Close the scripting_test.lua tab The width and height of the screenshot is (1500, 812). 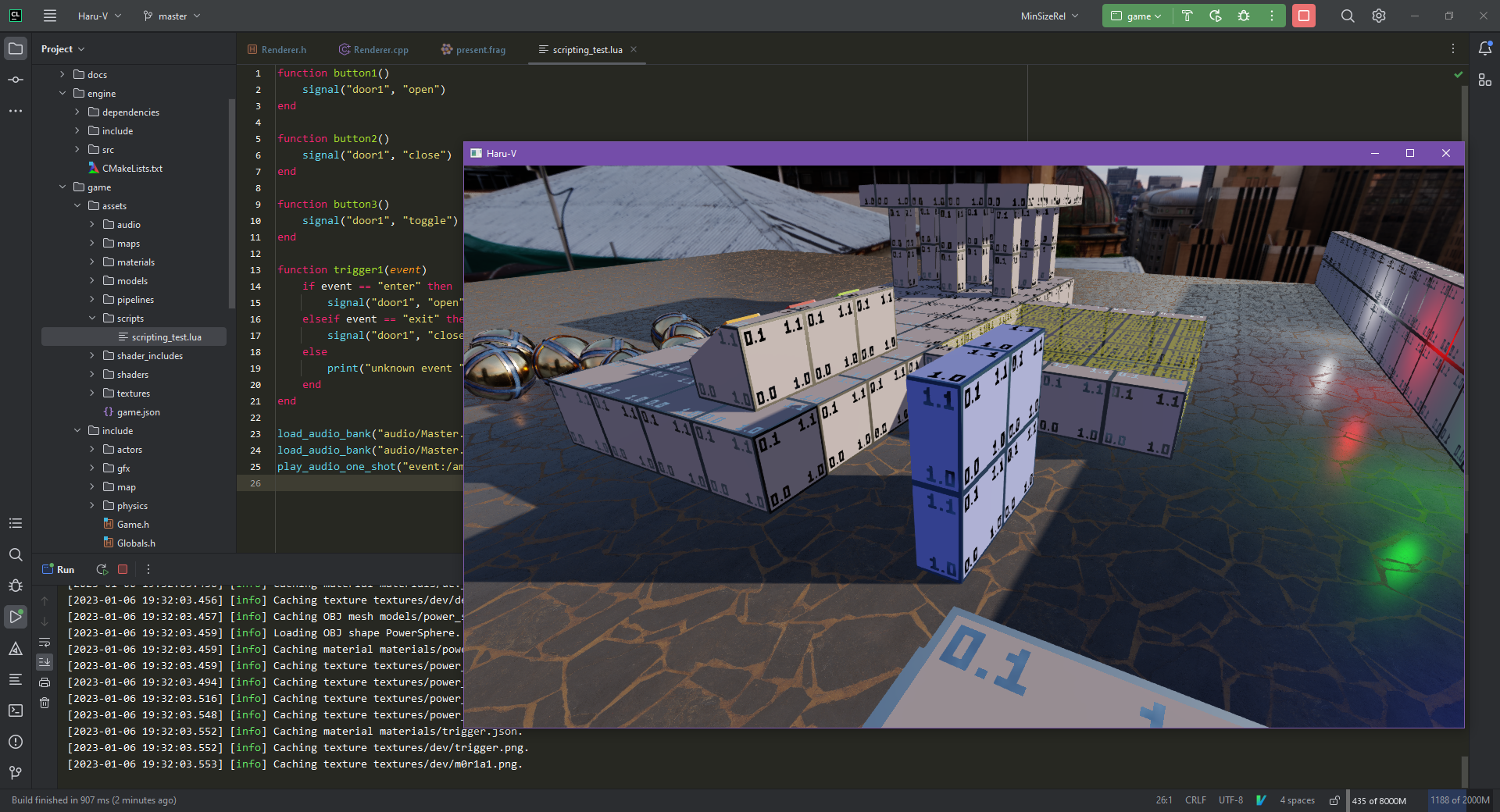tap(634, 49)
